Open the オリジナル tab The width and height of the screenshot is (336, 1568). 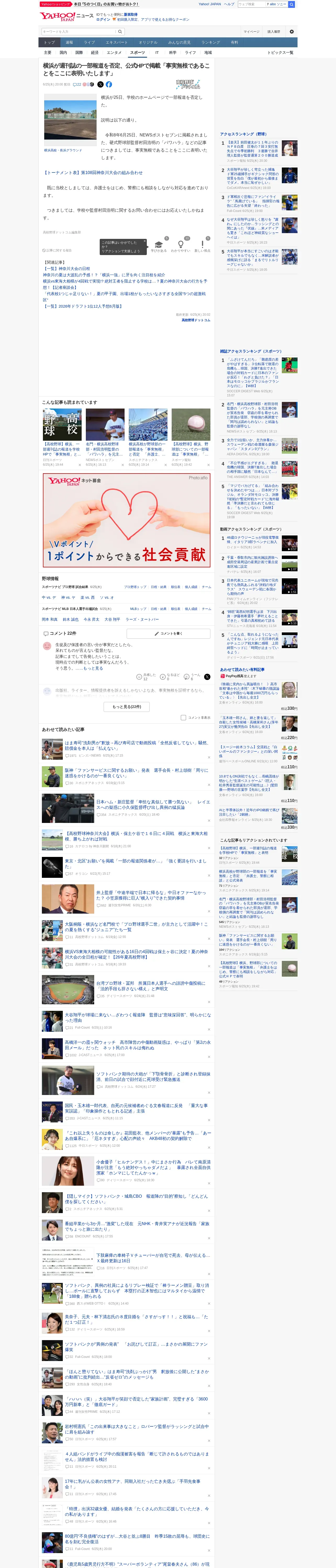click(148, 43)
